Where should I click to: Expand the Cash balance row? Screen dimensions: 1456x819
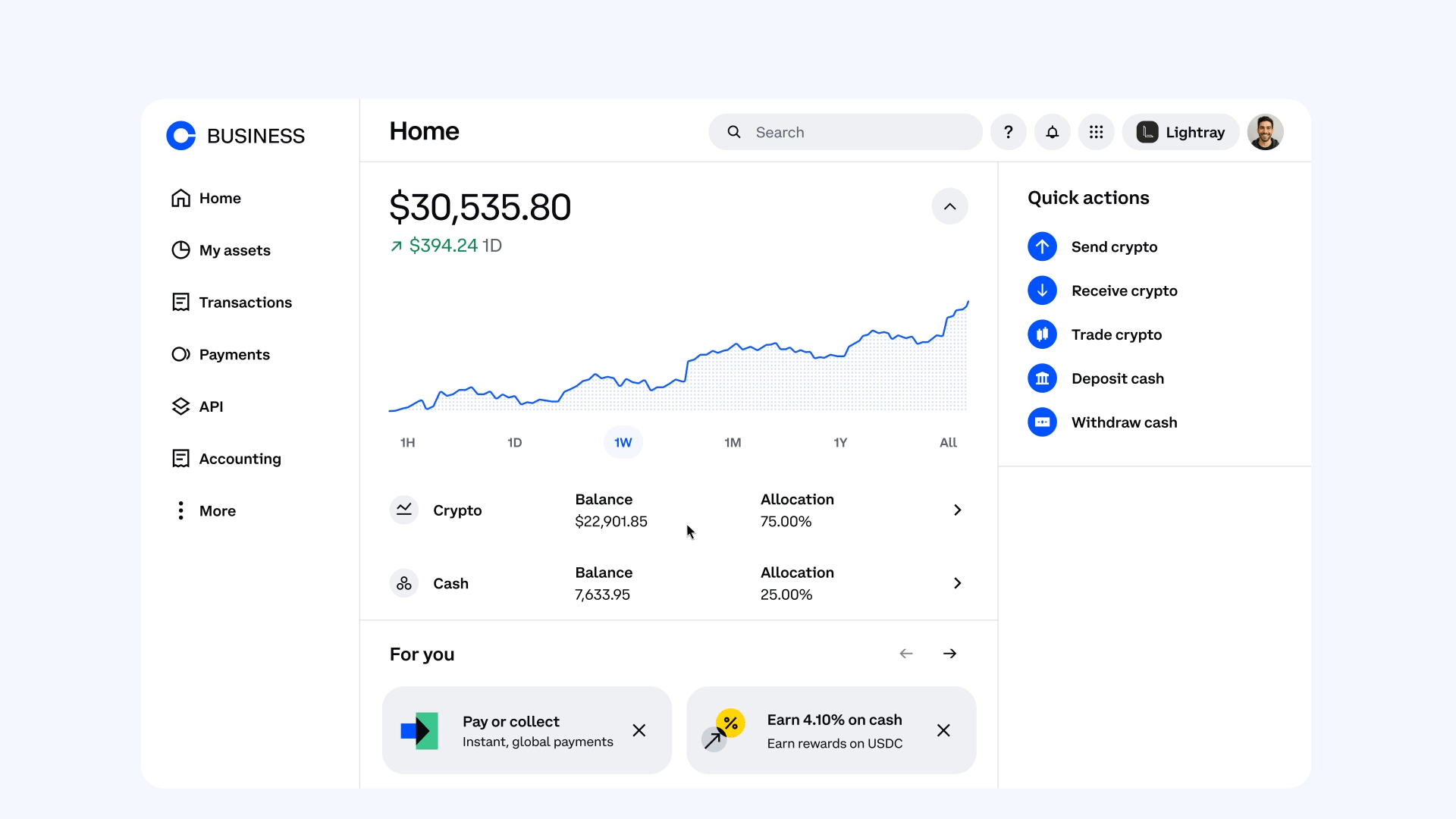956,582
